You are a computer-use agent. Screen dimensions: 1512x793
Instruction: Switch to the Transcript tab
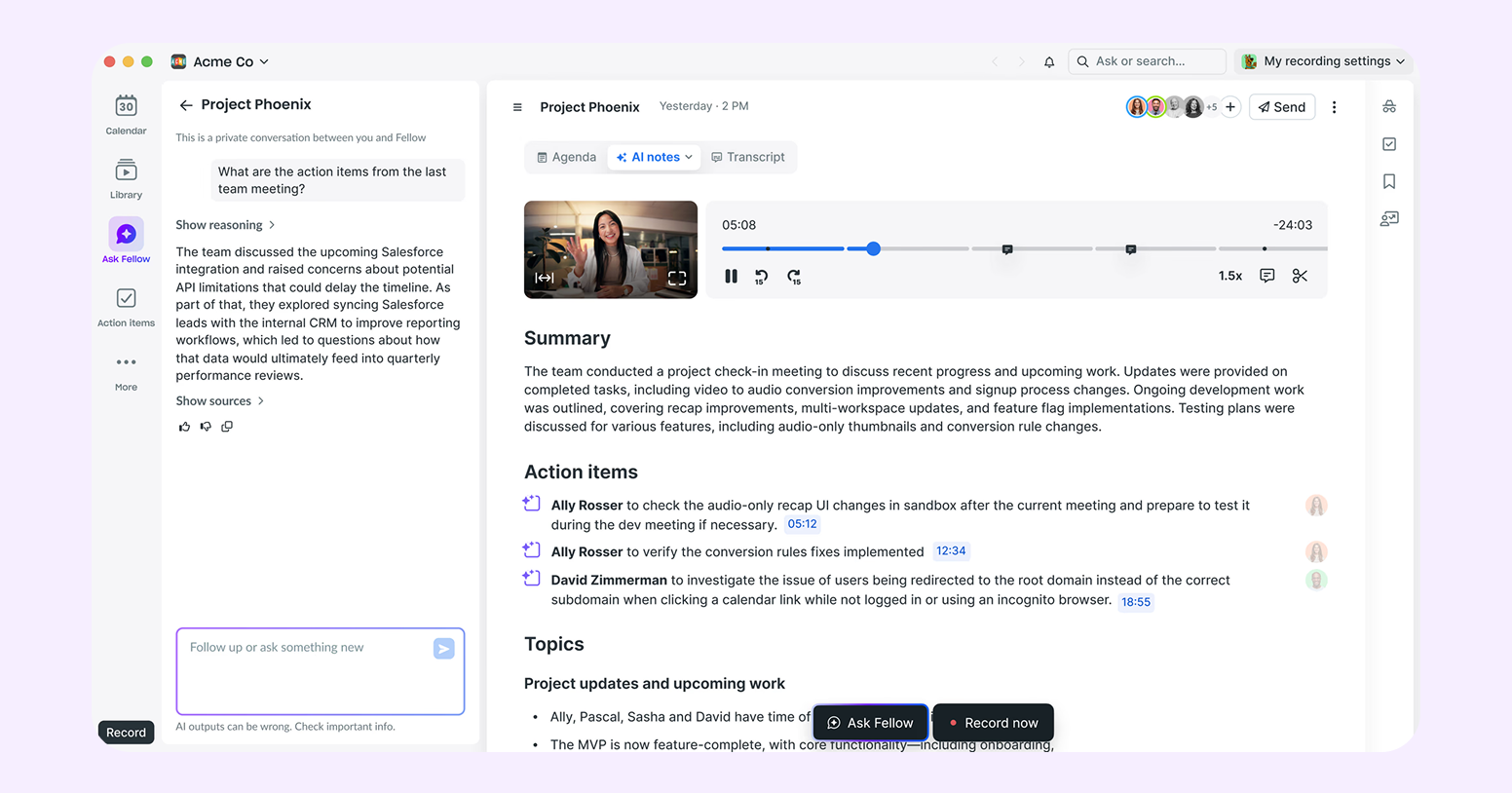[x=747, y=157]
